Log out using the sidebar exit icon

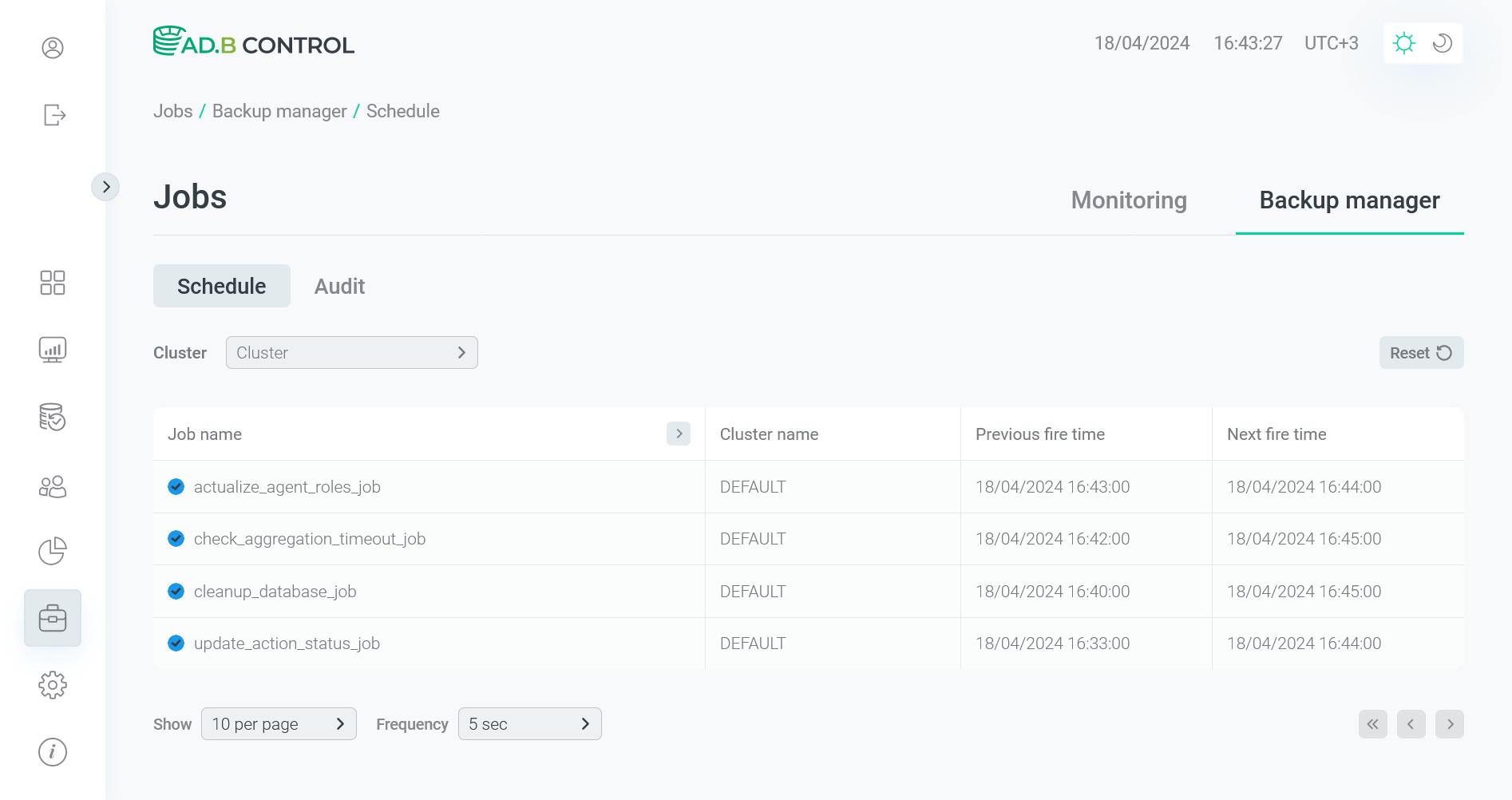[x=53, y=115]
